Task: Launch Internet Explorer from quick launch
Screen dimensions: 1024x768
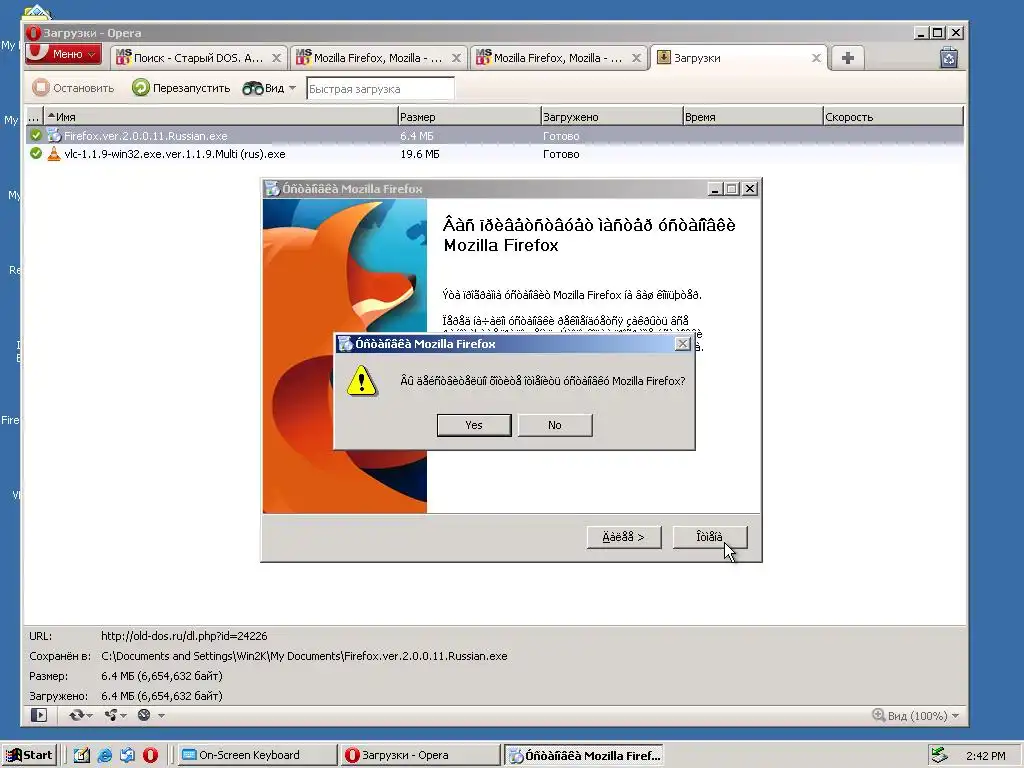Action: (x=104, y=756)
